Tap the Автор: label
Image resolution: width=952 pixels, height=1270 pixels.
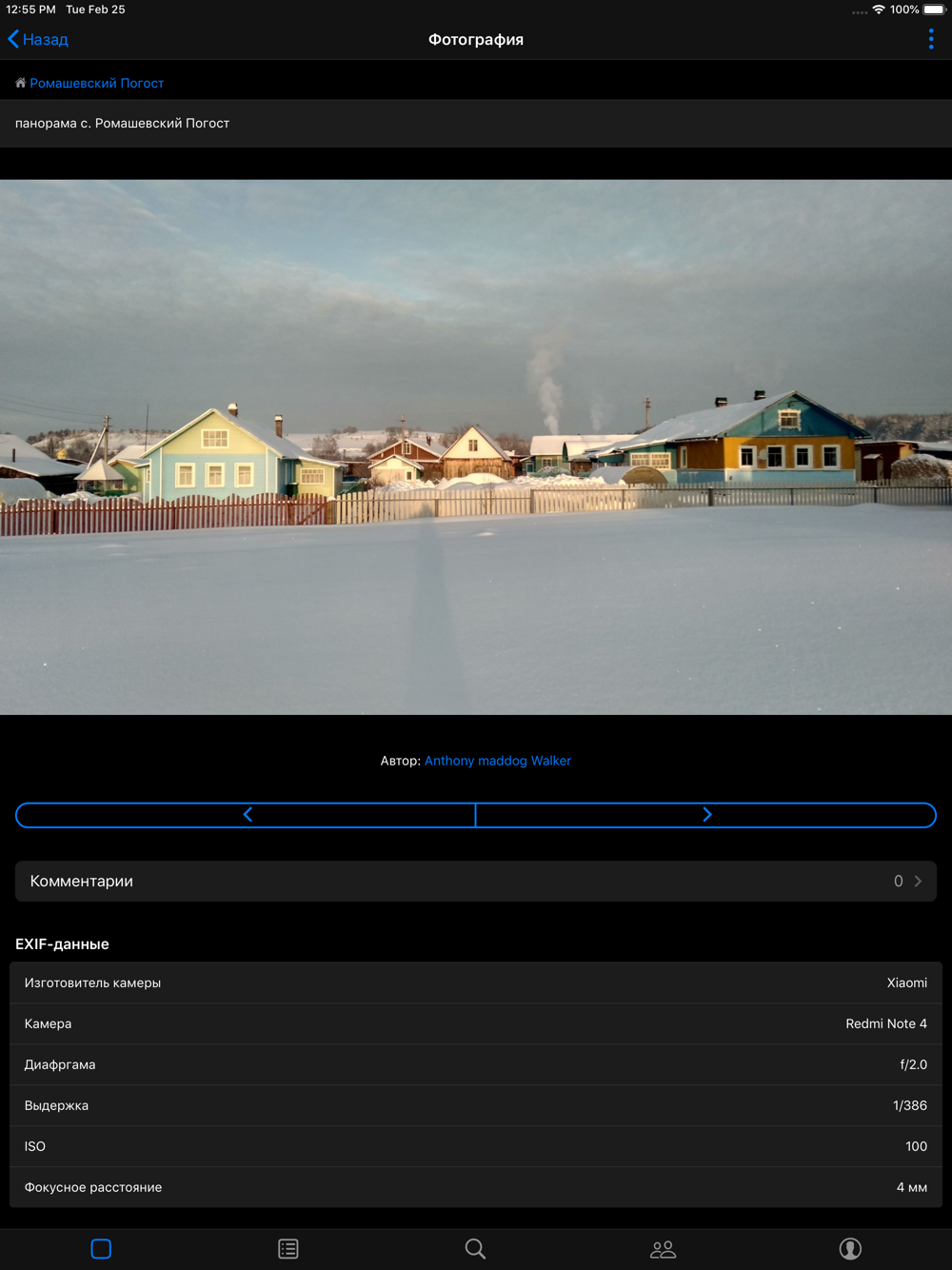click(x=400, y=761)
